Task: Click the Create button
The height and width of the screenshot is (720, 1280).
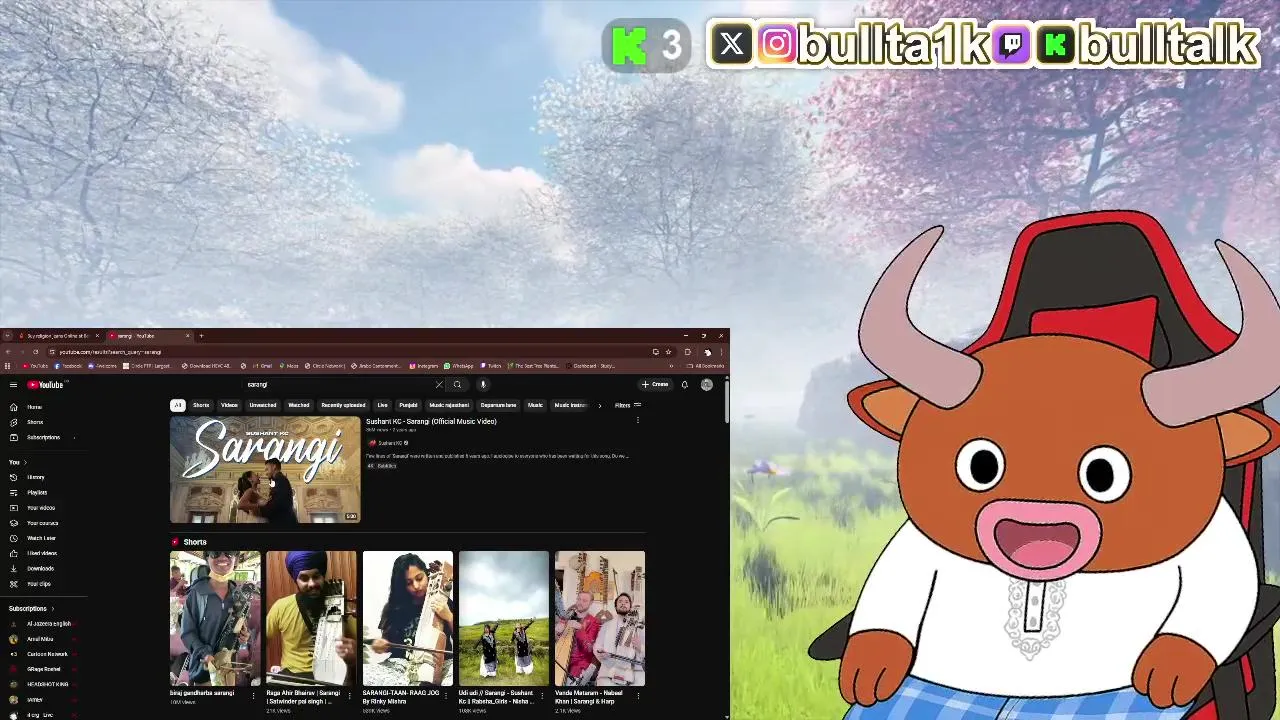Action: pos(655,385)
